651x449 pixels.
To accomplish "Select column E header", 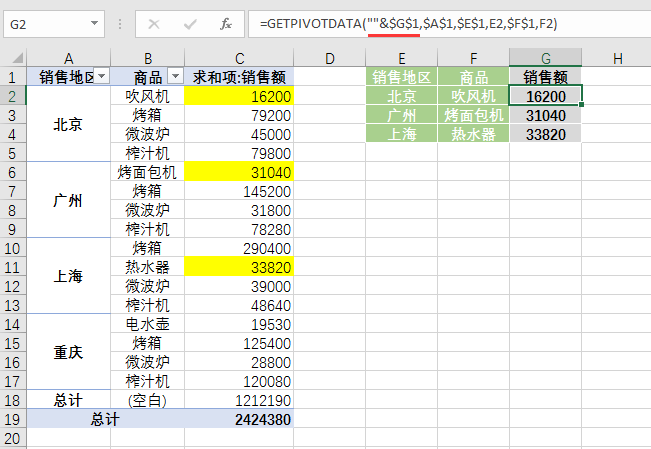I will pyautogui.click(x=401, y=58).
